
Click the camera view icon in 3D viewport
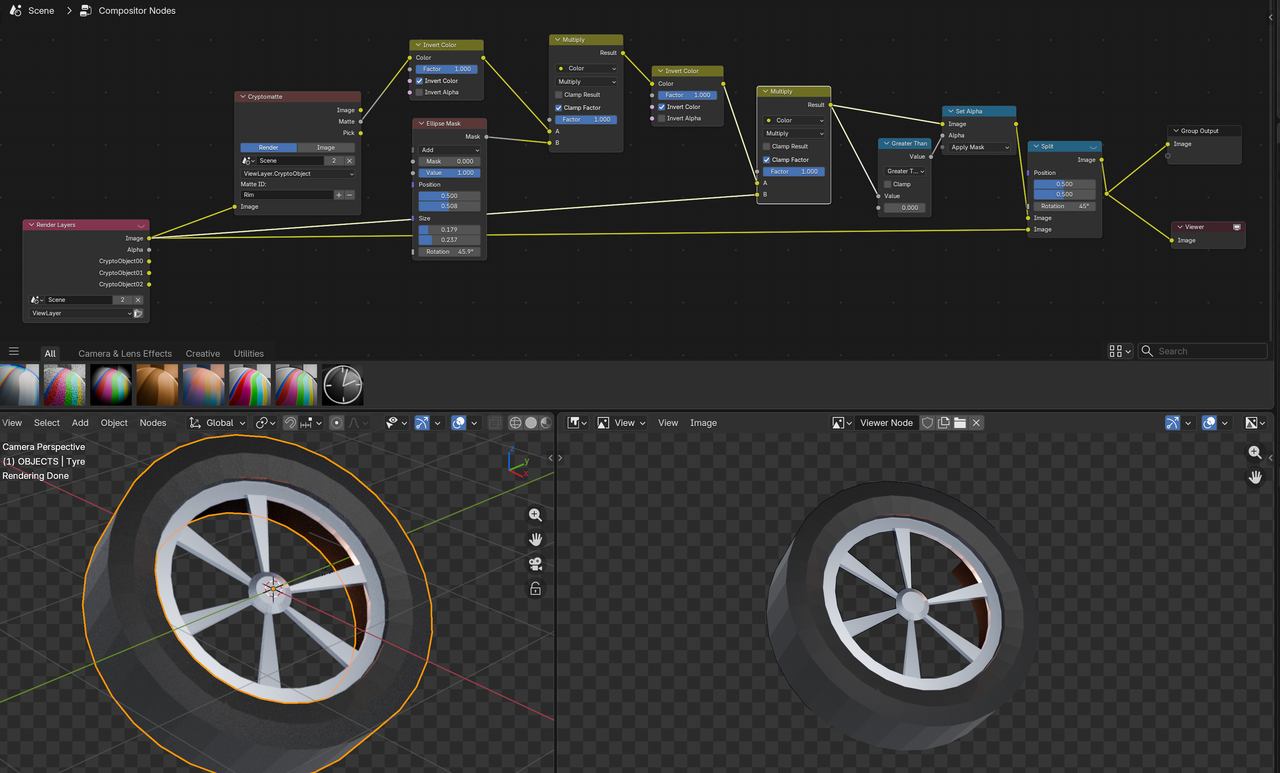[535, 564]
